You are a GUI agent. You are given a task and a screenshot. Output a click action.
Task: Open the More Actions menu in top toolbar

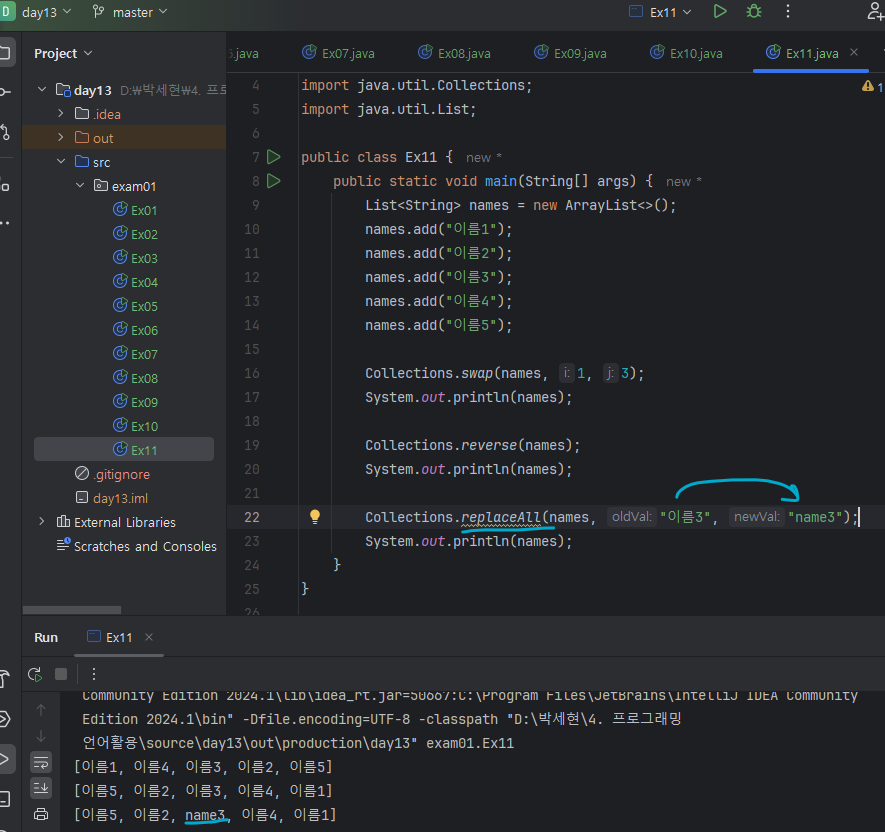coord(789,12)
